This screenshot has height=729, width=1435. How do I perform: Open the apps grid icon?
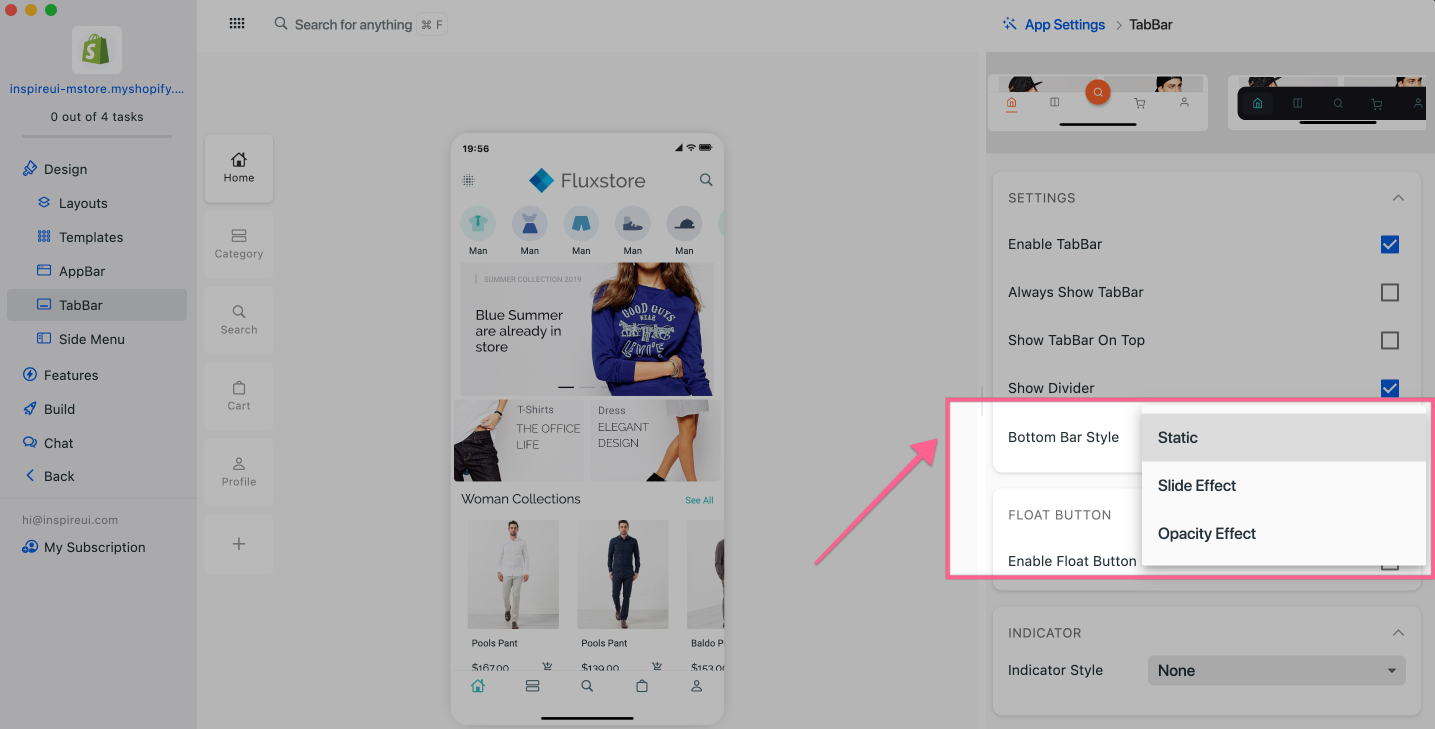(x=237, y=24)
